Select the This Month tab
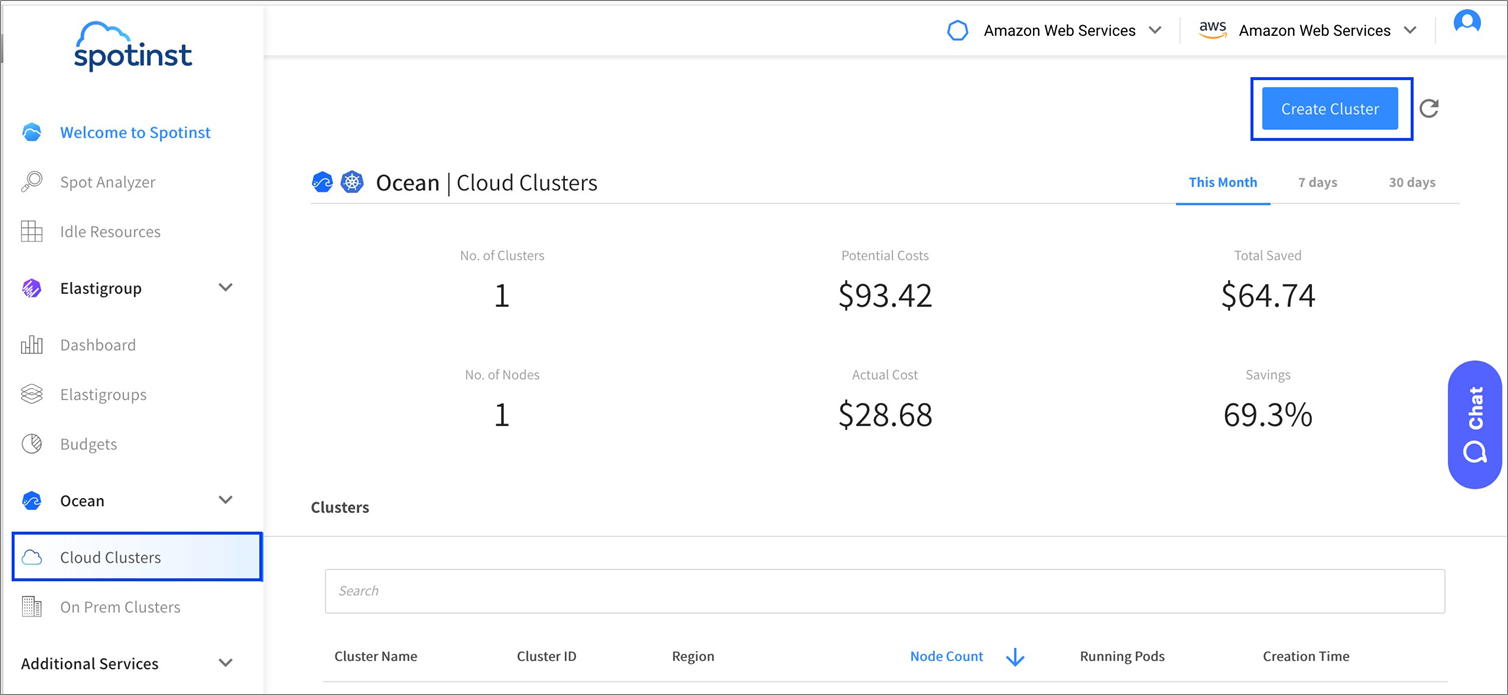Screen dimensions: 1508x695 [x=1222, y=182]
